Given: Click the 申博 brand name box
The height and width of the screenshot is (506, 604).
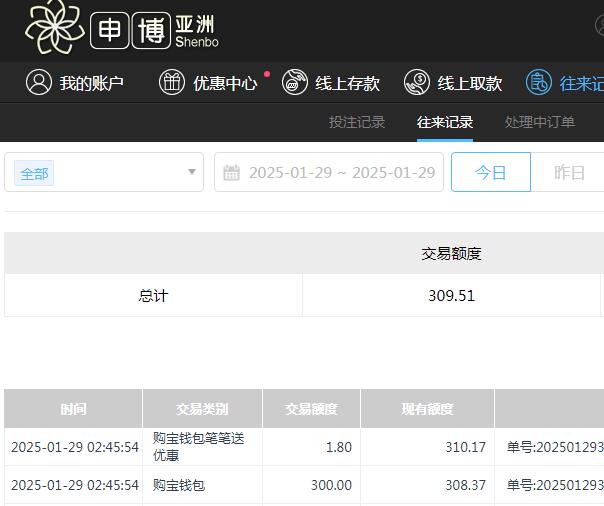Looking at the screenshot, I should click(130, 30).
